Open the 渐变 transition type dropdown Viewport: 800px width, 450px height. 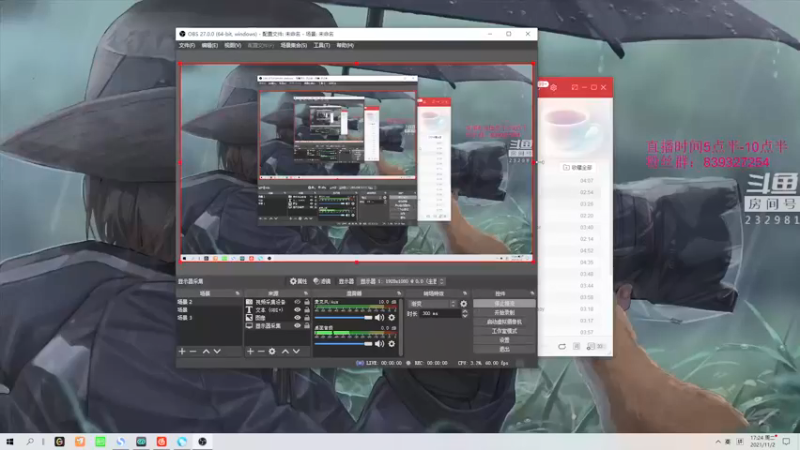pyautogui.click(x=432, y=304)
